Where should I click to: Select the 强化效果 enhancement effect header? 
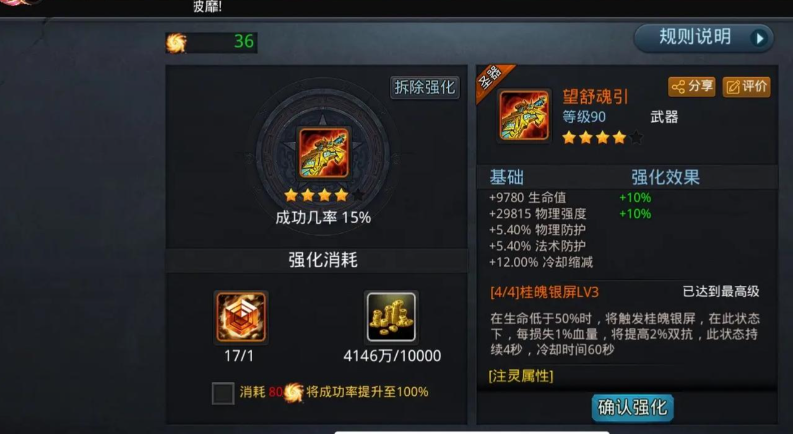[665, 177]
